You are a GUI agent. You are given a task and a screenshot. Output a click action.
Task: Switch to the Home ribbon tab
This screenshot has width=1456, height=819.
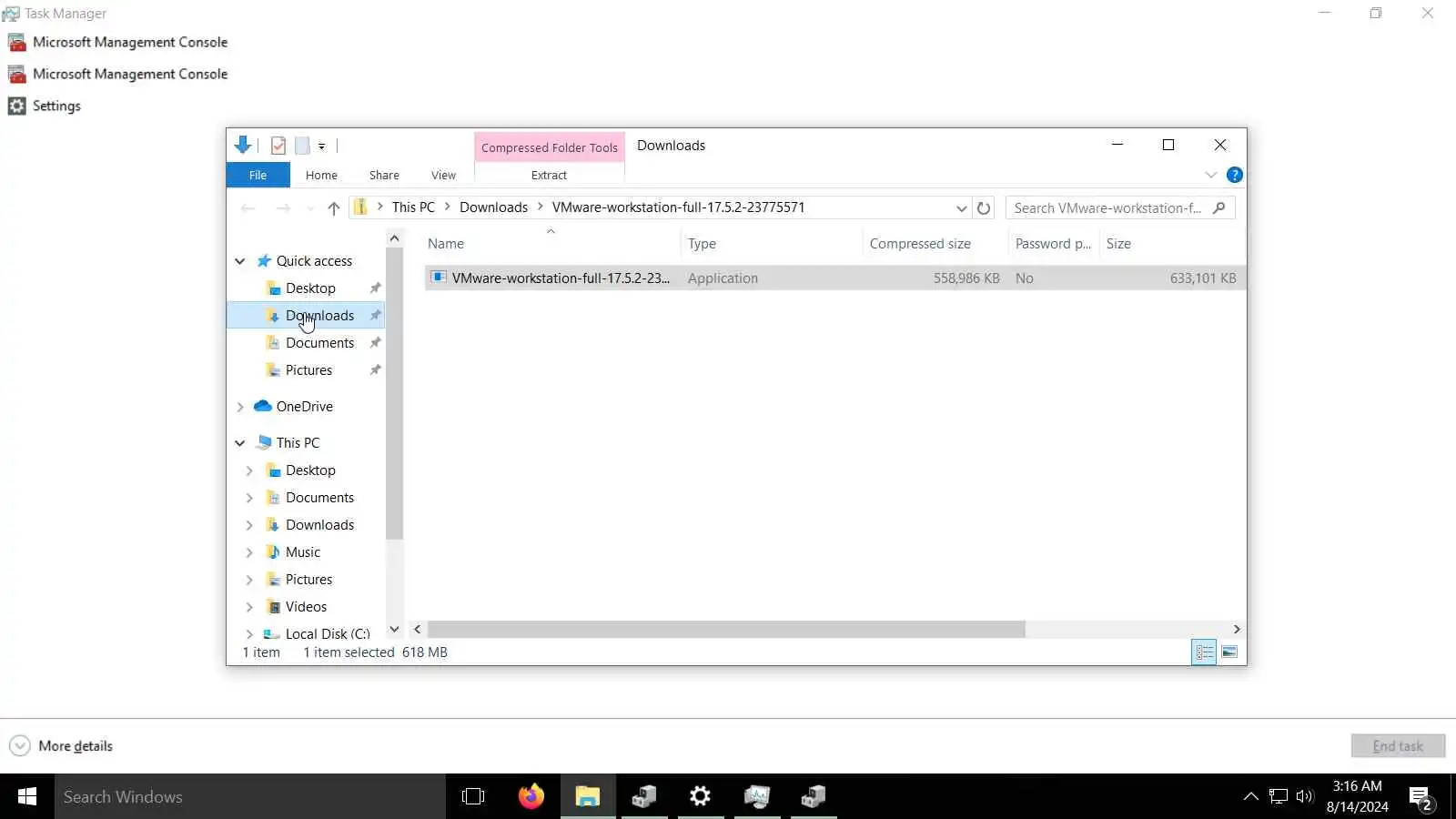click(321, 175)
